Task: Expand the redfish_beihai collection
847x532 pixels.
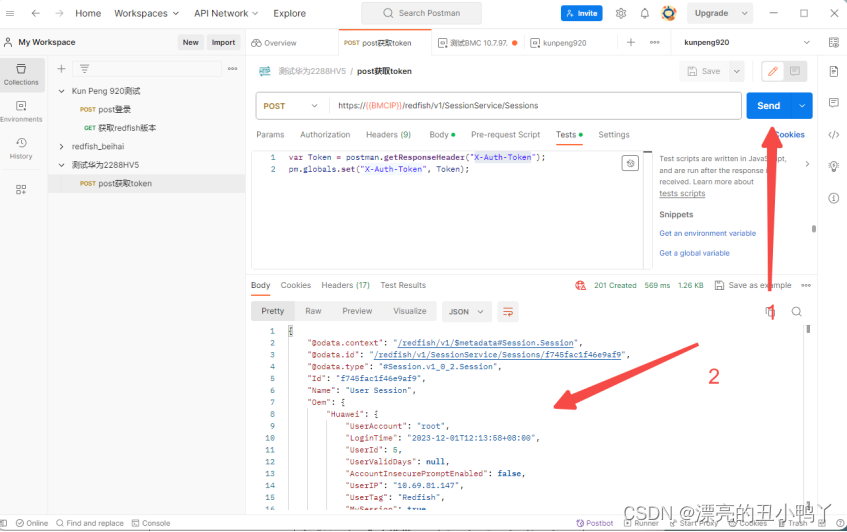Action: coord(62,146)
